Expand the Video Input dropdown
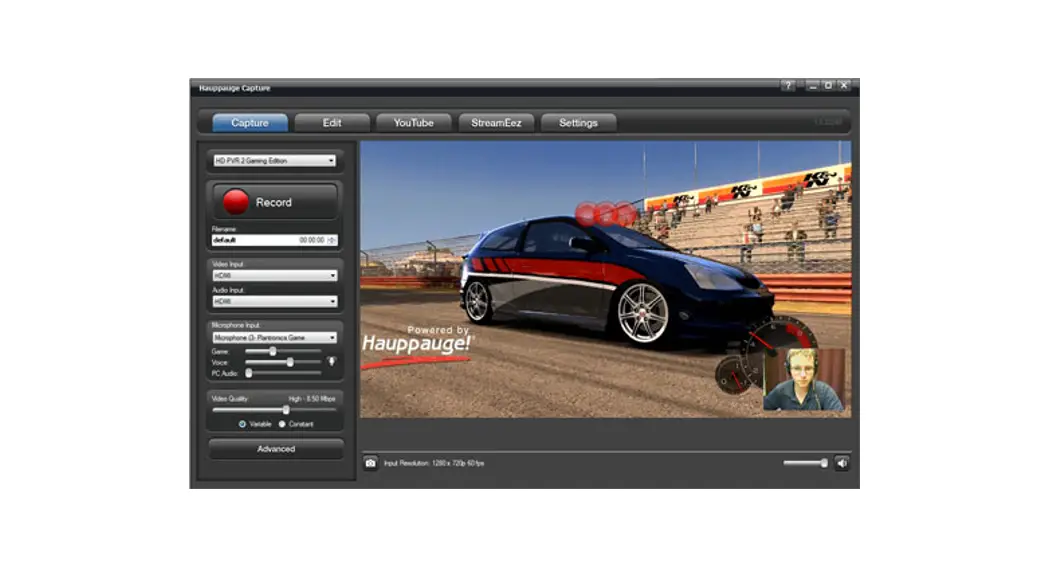Screen dimensions: 1050x568 click(x=274, y=275)
